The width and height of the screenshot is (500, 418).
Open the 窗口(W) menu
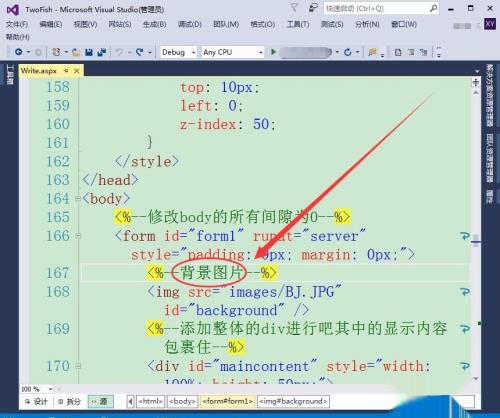tap(404, 24)
